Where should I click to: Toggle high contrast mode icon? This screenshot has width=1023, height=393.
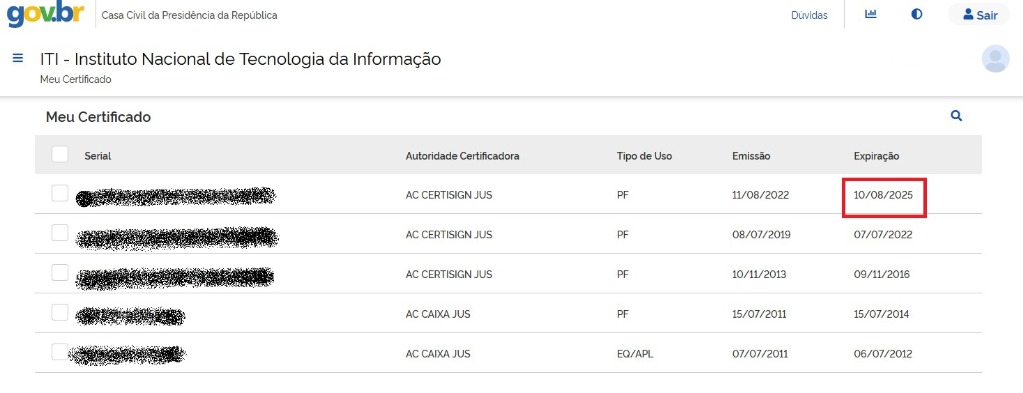click(917, 14)
